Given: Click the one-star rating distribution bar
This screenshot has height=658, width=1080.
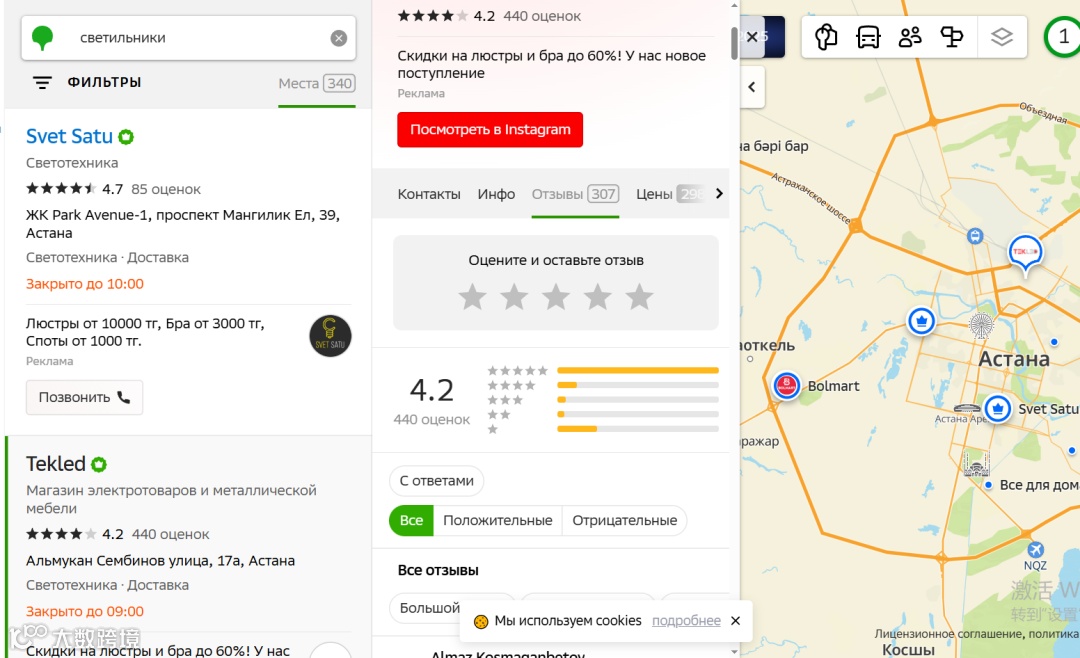Looking at the screenshot, I should [638, 429].
